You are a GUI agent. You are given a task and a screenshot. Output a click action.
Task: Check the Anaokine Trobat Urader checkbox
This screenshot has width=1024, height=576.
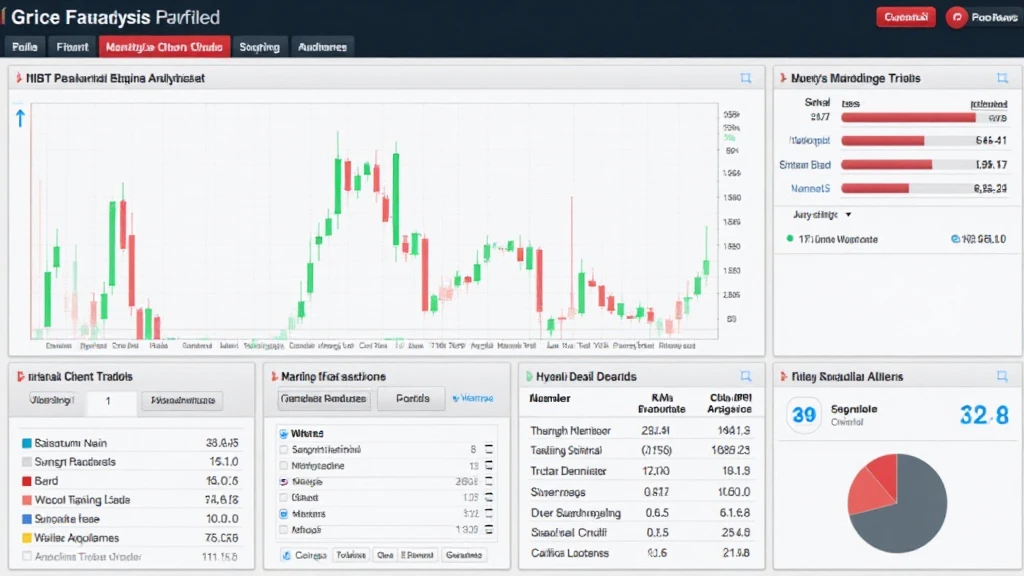coord(27,556)
